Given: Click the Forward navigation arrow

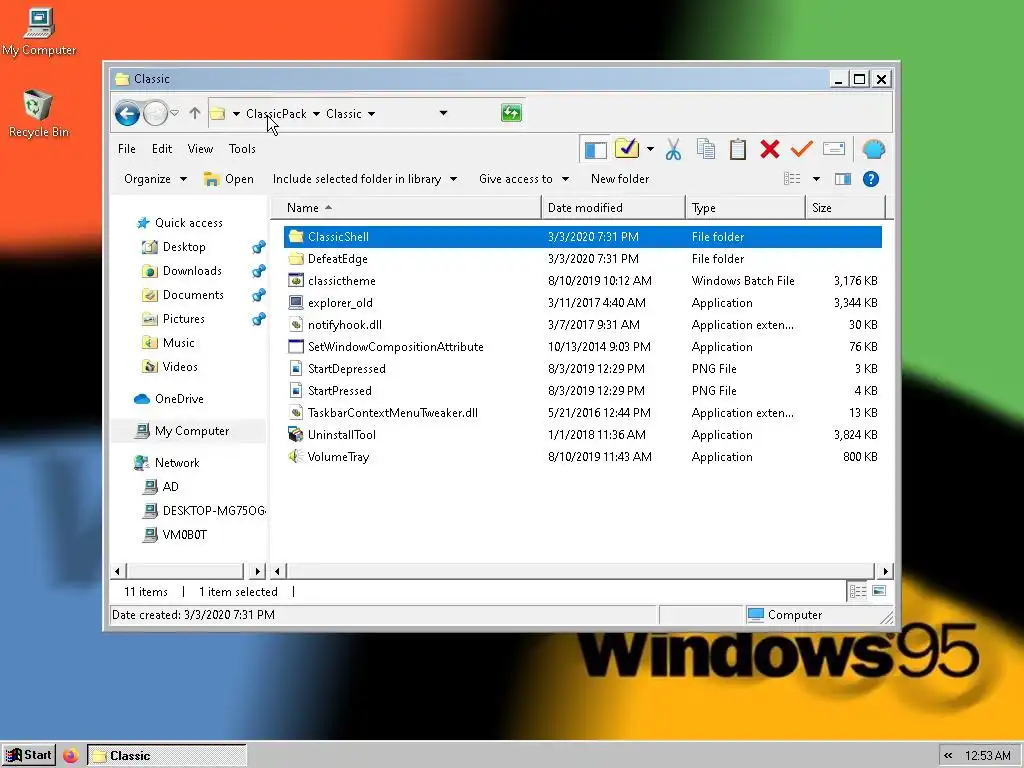Looking at the screenshot, I should pos(155,114).
